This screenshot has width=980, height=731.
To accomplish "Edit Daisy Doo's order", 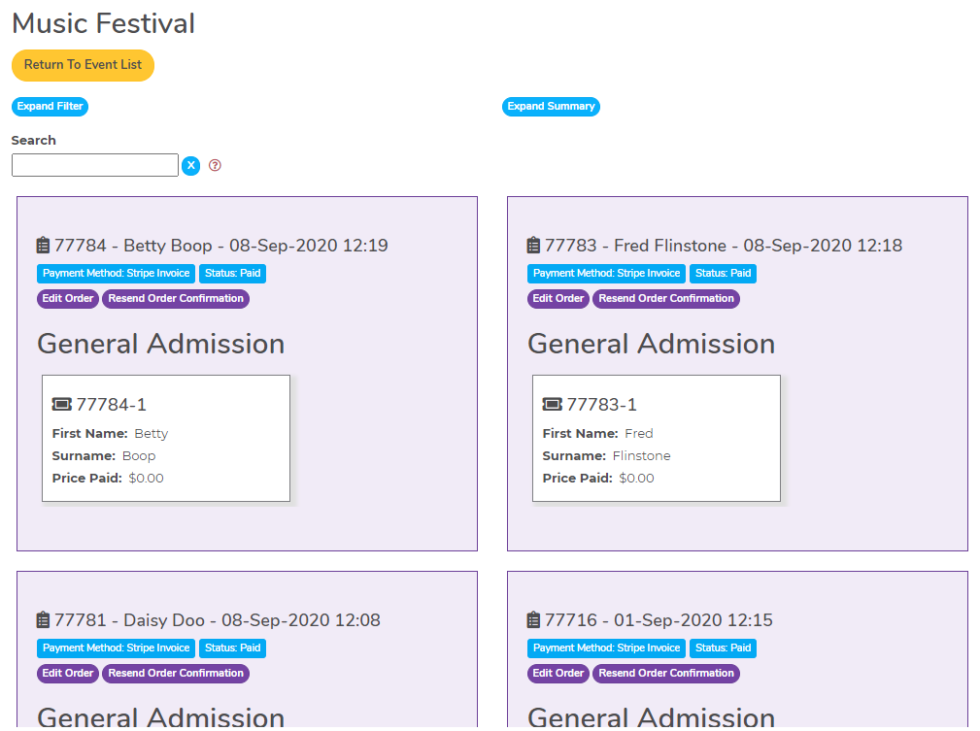I will [67, 673].
